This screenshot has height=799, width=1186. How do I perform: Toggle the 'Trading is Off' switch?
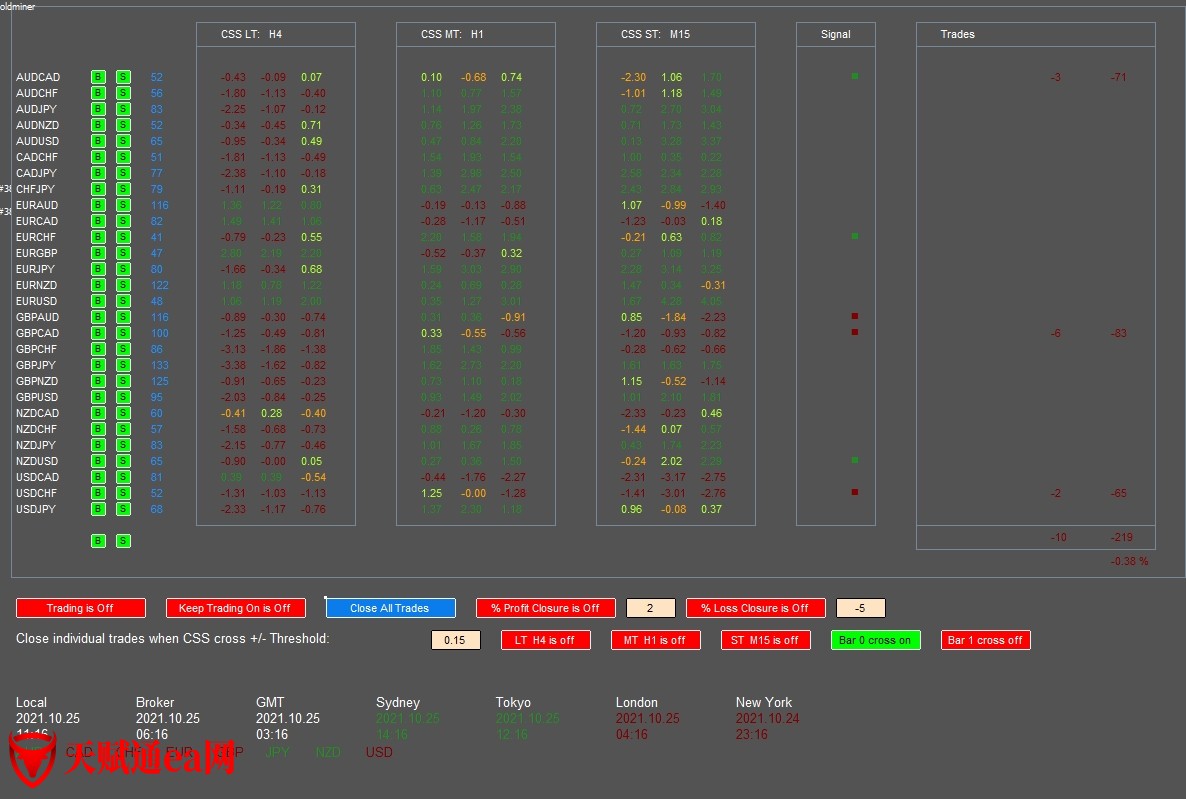81,608
